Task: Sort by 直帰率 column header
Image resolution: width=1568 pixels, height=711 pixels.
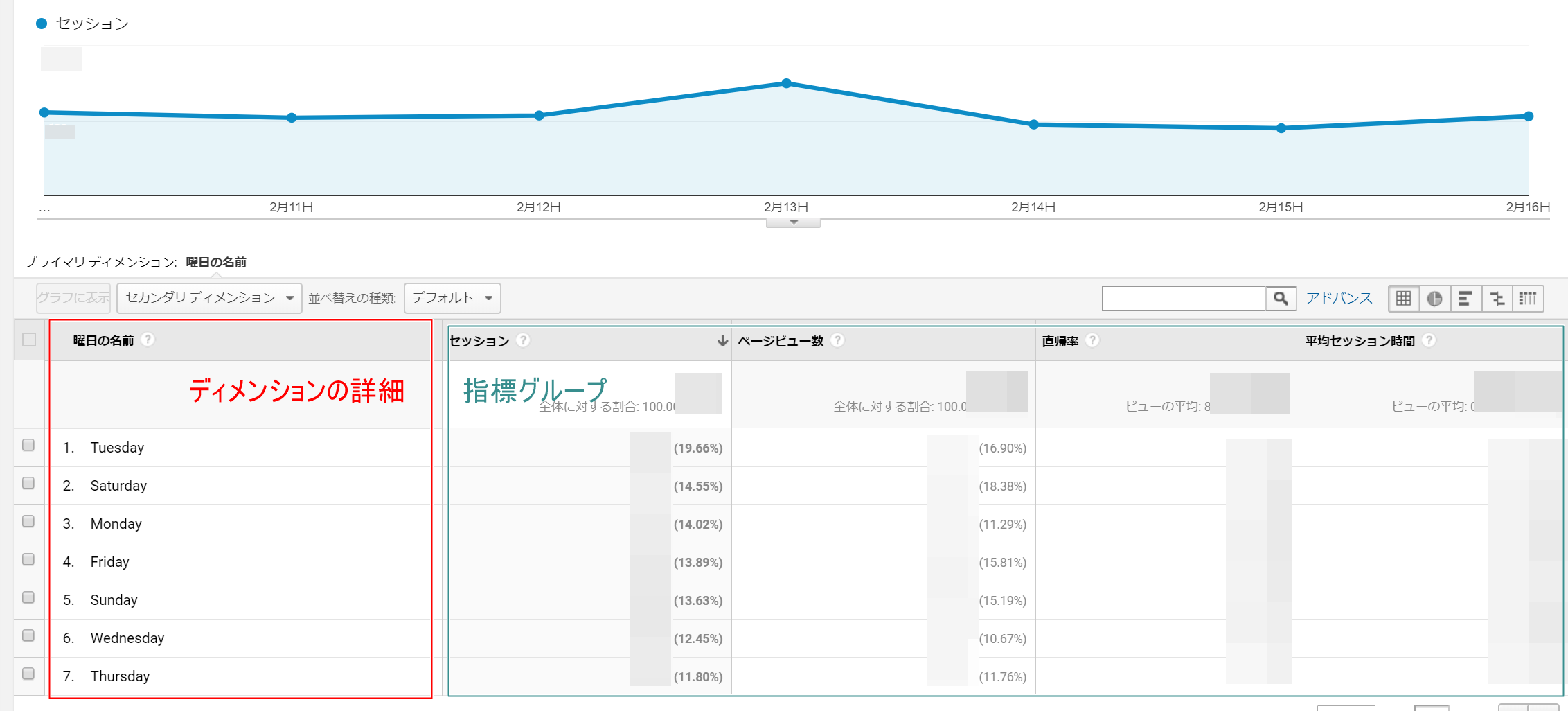Action: (1060, 341)
